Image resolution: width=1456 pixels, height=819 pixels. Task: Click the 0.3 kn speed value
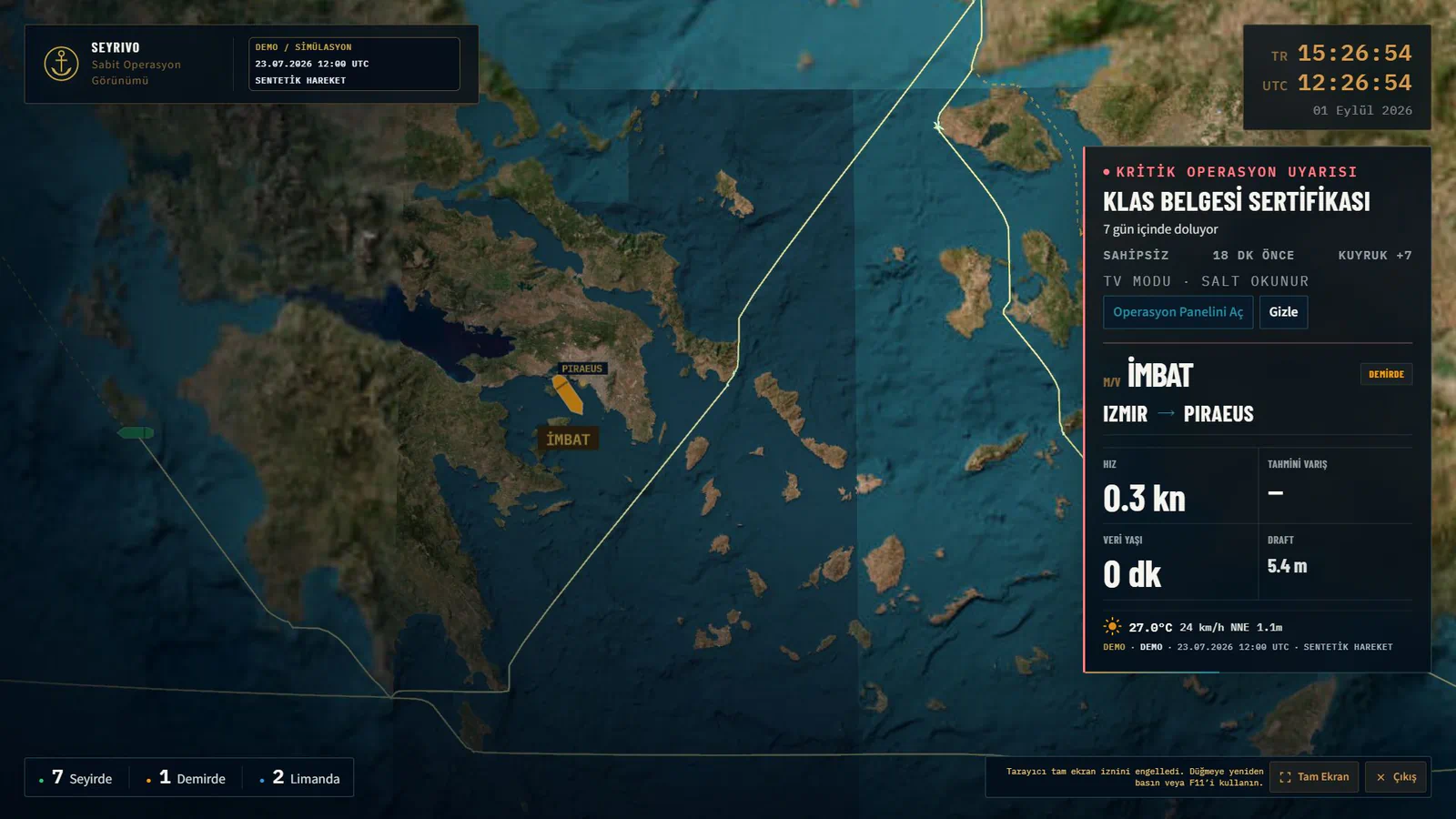(x=1144, y=499)
